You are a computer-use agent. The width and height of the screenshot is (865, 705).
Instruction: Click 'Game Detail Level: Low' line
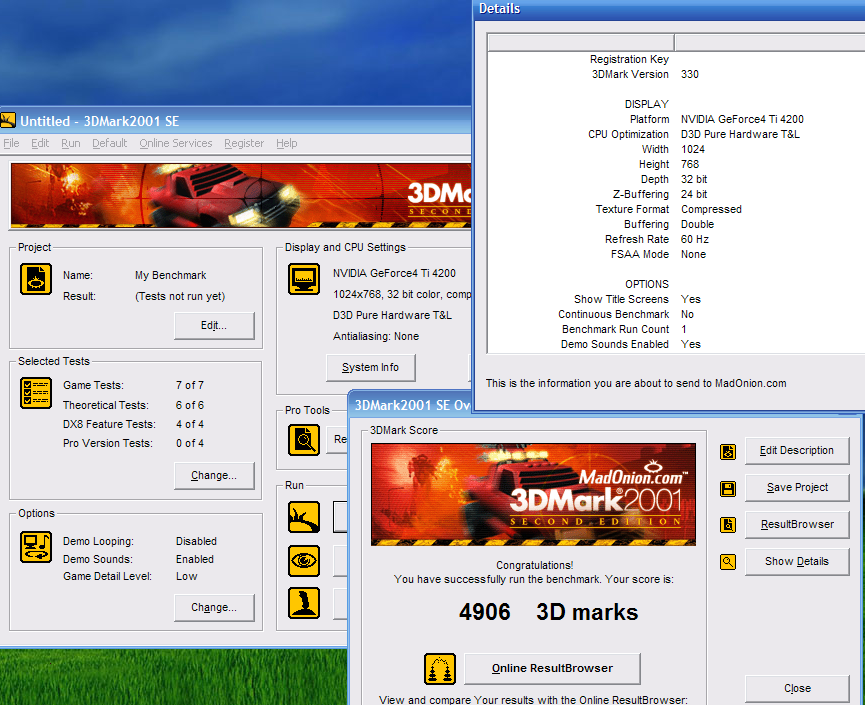[x=130, y=576]
